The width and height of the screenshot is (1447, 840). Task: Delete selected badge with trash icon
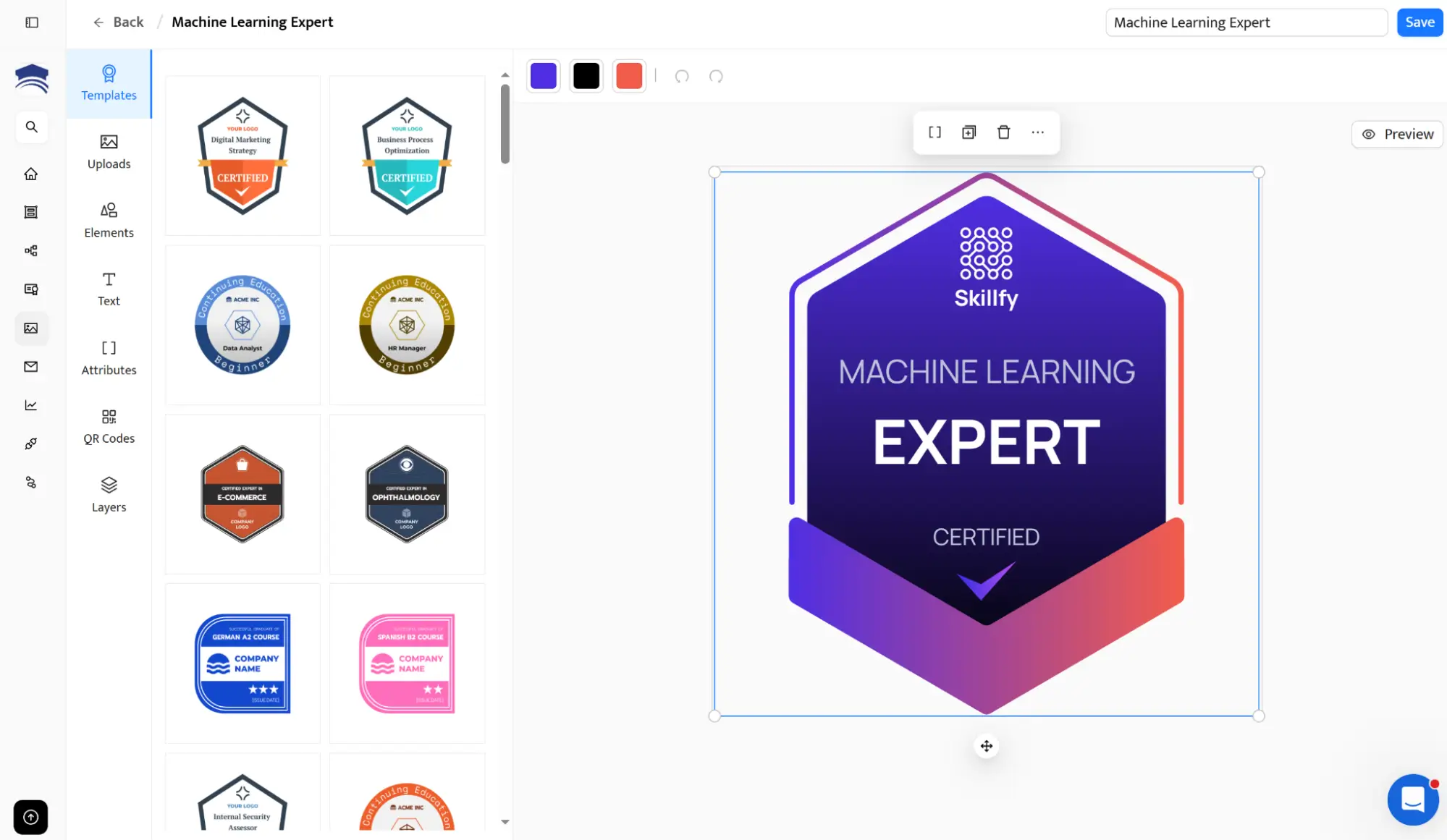click(1003, 132)
